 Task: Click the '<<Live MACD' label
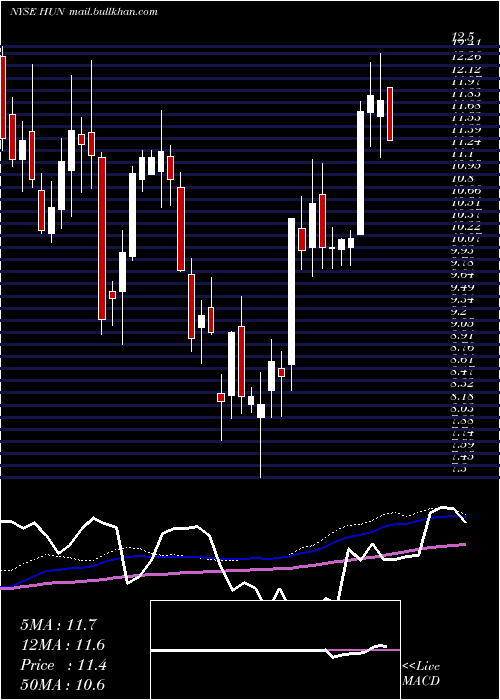421,674
